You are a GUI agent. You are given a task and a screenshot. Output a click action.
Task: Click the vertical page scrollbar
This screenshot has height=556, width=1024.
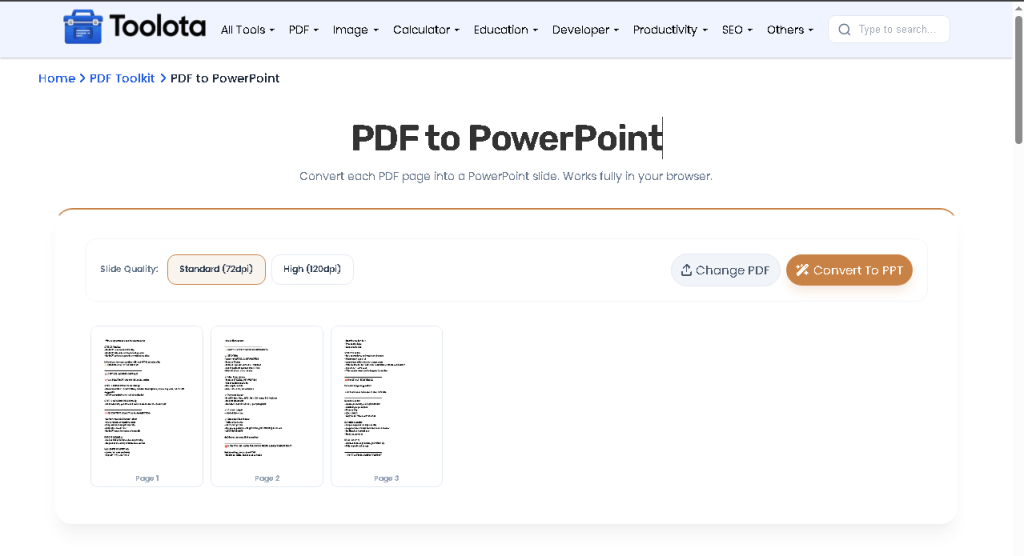click(x=1018, y=78)
